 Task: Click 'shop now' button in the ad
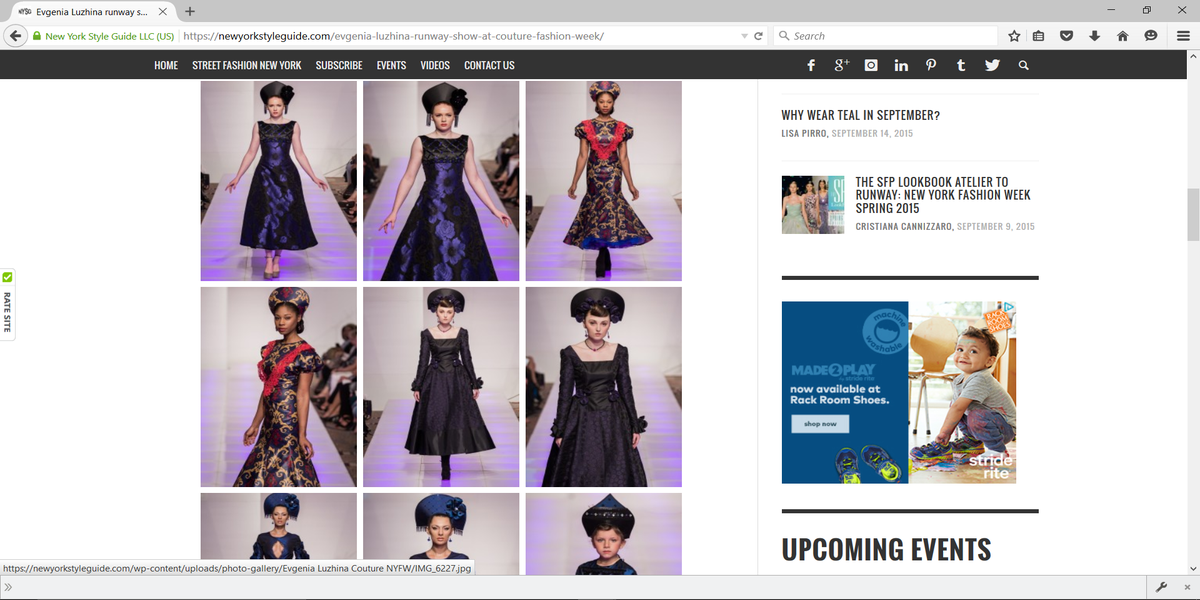click(820, 424)
